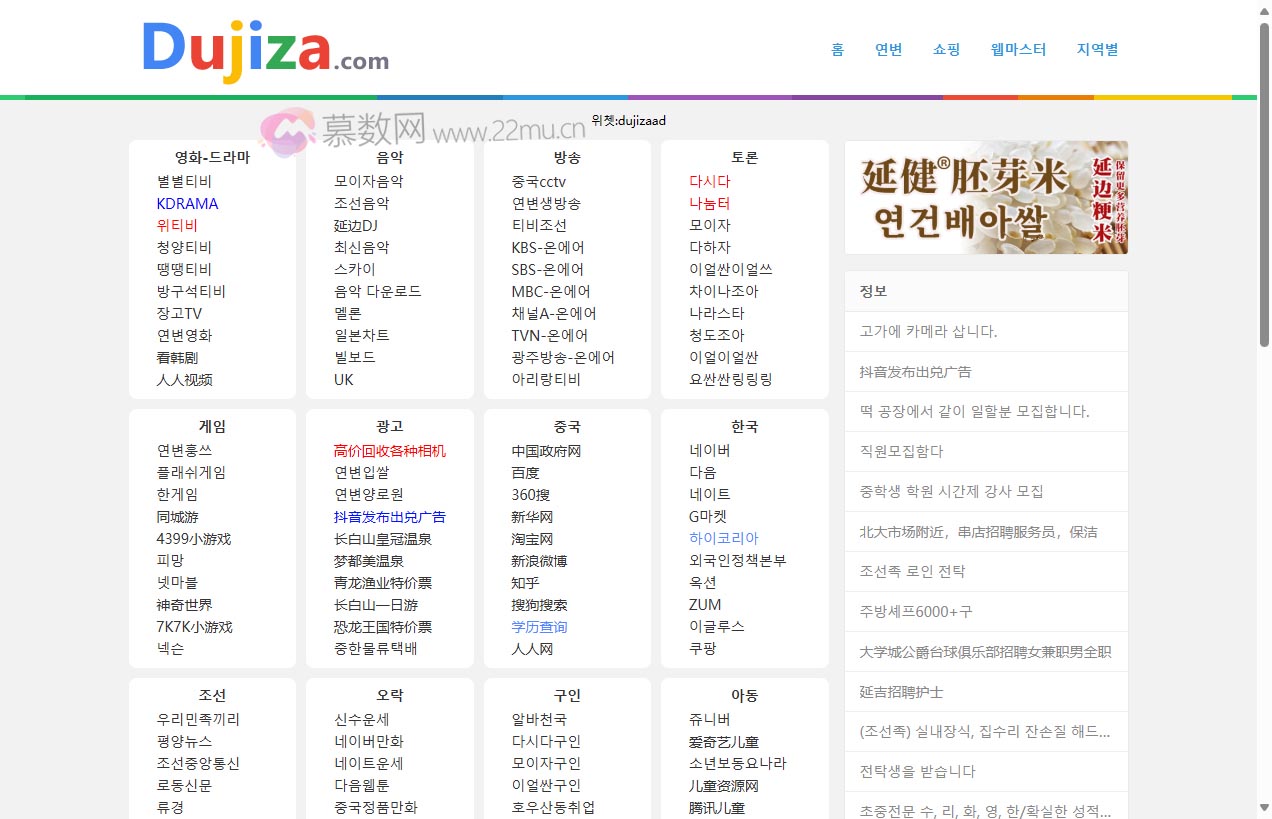
Task: Click the 学历查询 link
Action: click(539, 627)
